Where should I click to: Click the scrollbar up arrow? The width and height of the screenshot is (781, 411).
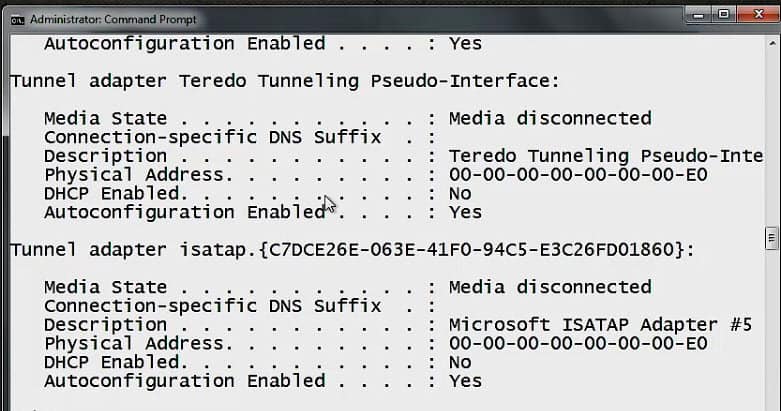coord(772,43)
